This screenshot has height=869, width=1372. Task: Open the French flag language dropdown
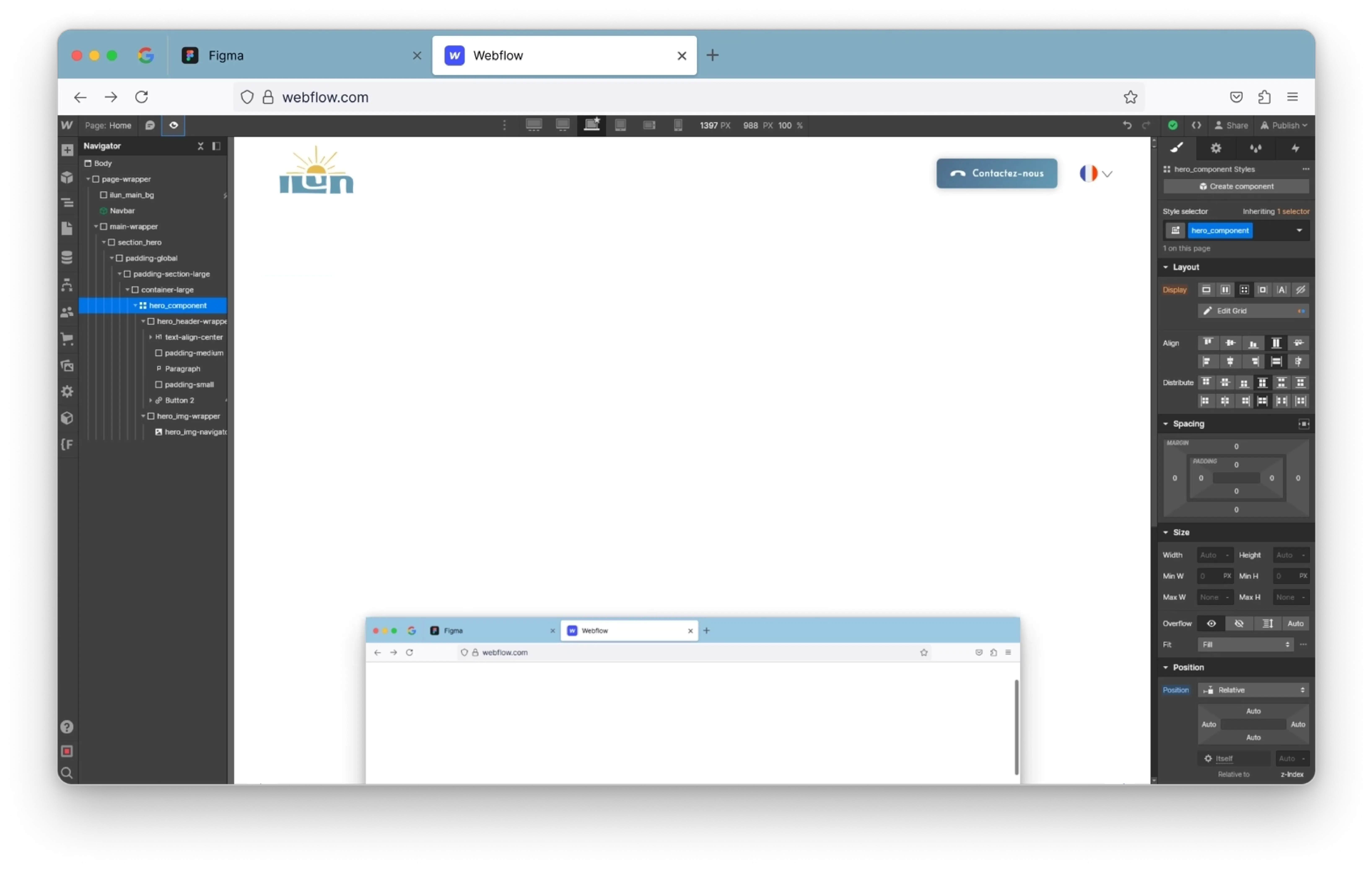(1096, 174)
